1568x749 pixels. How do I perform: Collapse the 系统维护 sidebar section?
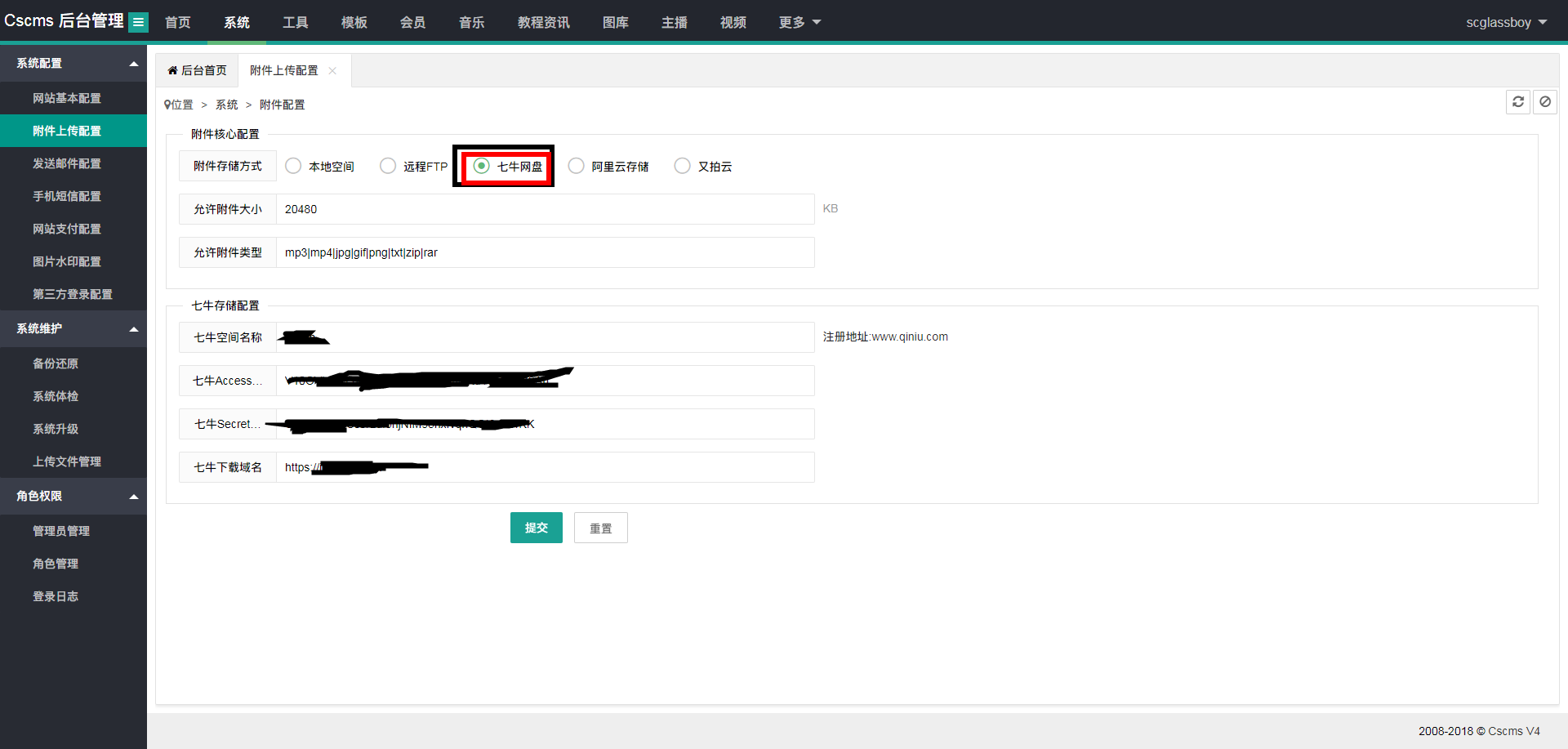point(73,328)
